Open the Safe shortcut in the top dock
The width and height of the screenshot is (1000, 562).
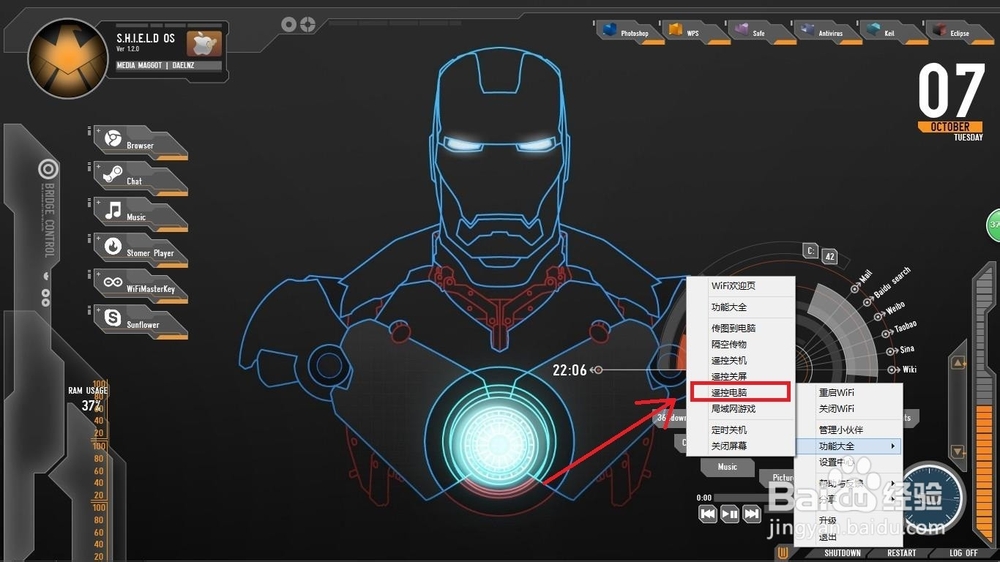pyautogui.click(x=760, y=32)
